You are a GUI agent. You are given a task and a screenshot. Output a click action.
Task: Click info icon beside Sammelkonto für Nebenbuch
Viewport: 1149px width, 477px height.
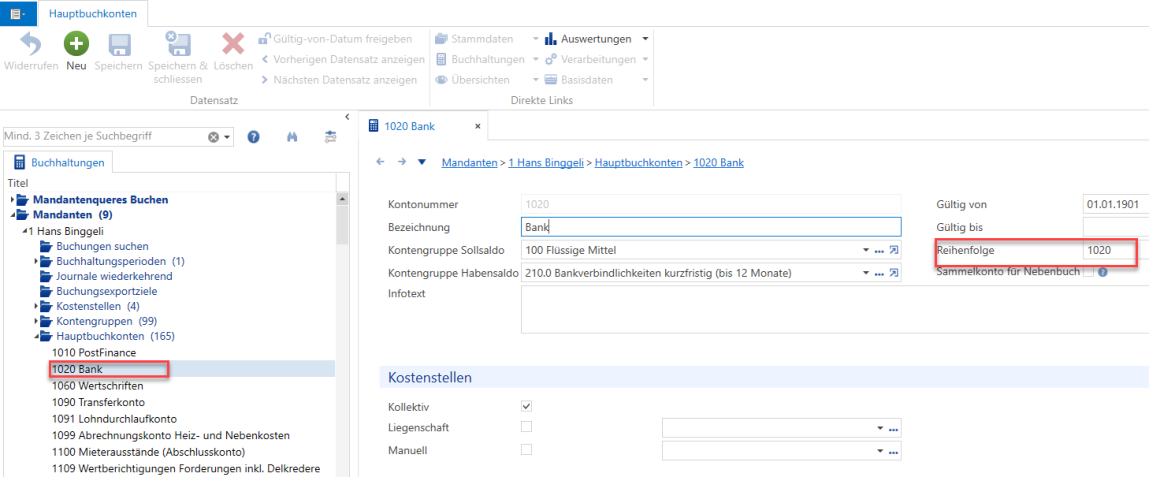click(1101, 272)
